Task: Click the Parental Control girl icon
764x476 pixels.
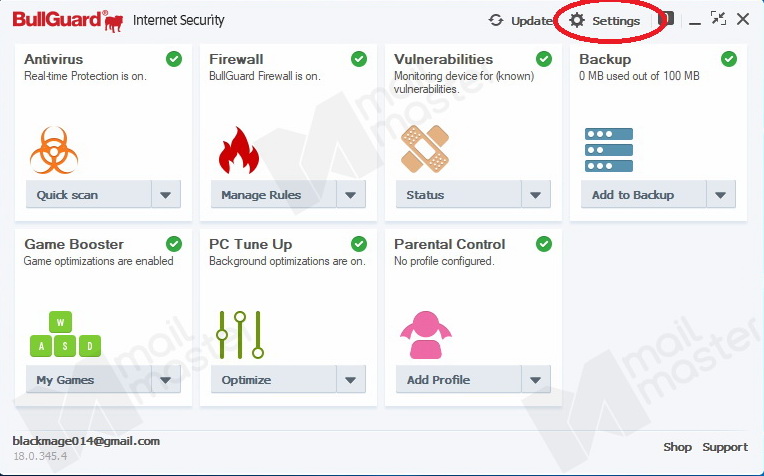Action: (x=426, y=335)
